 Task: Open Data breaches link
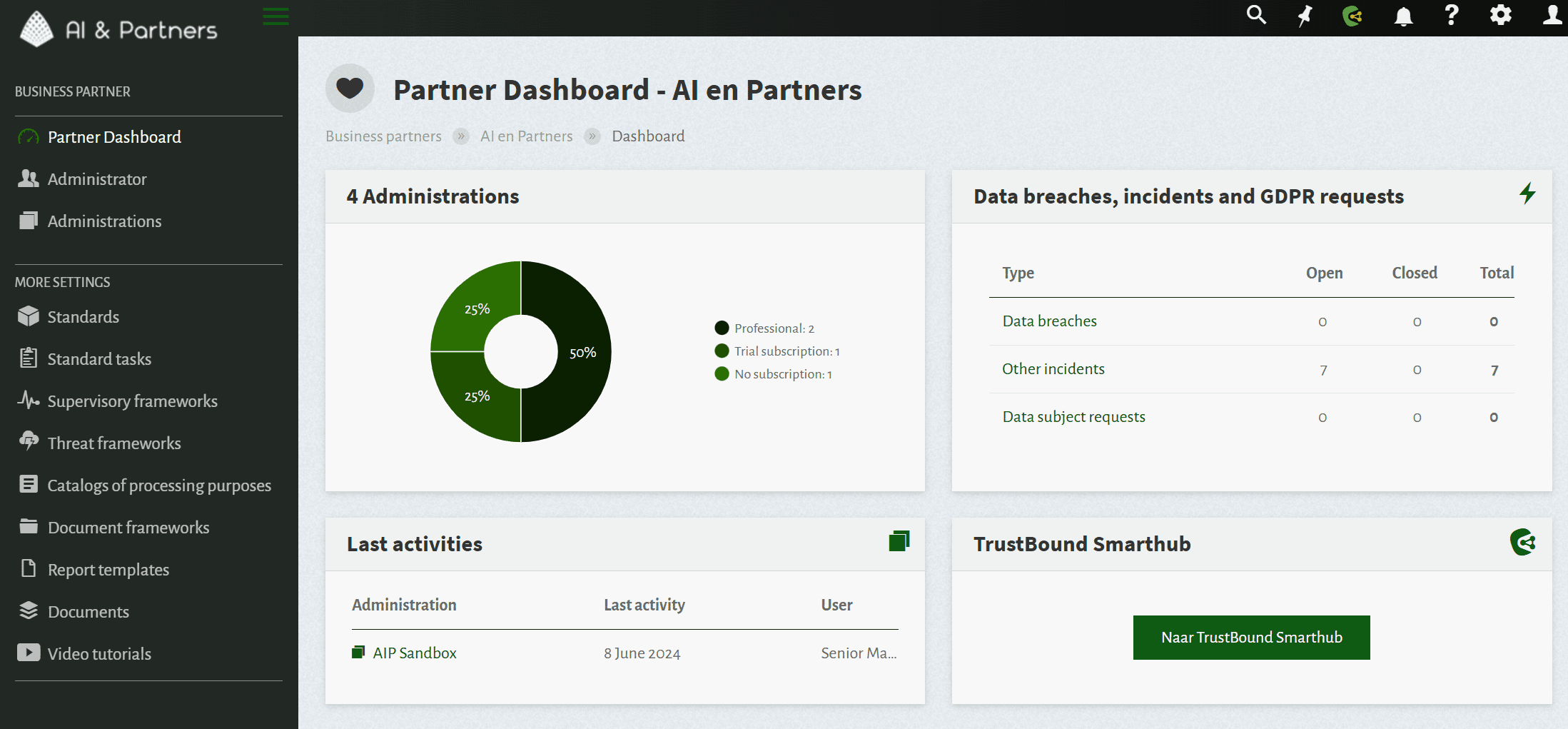point(1049,321)
